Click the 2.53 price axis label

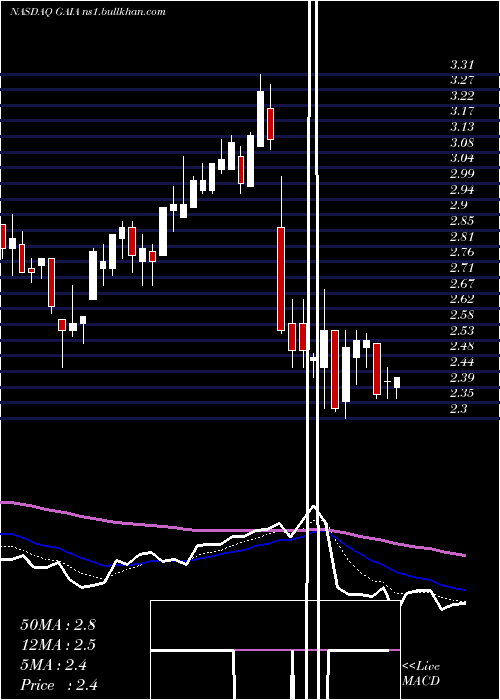click(x=462, y=331)
